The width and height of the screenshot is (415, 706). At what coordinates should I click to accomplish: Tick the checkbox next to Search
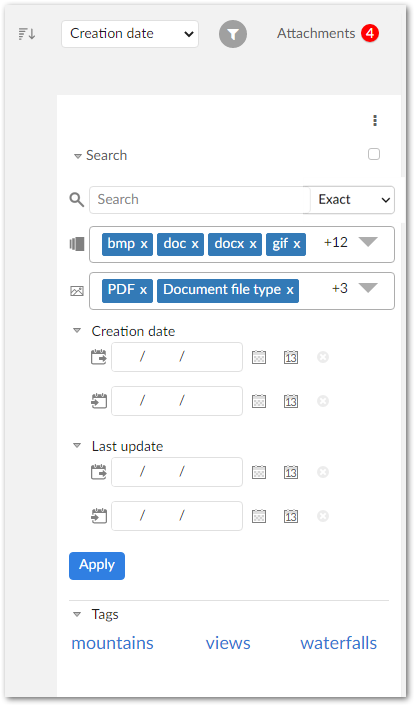(x=374, y=154)
